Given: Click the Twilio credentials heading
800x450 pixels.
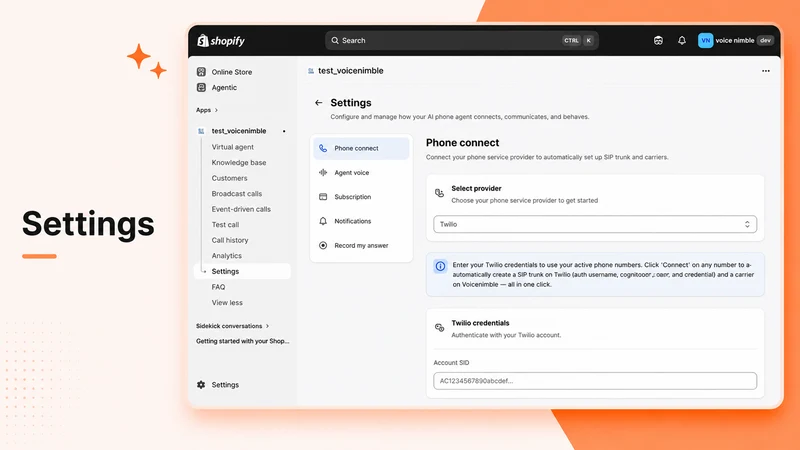Looking at the screenshot, I should point(480,323).
